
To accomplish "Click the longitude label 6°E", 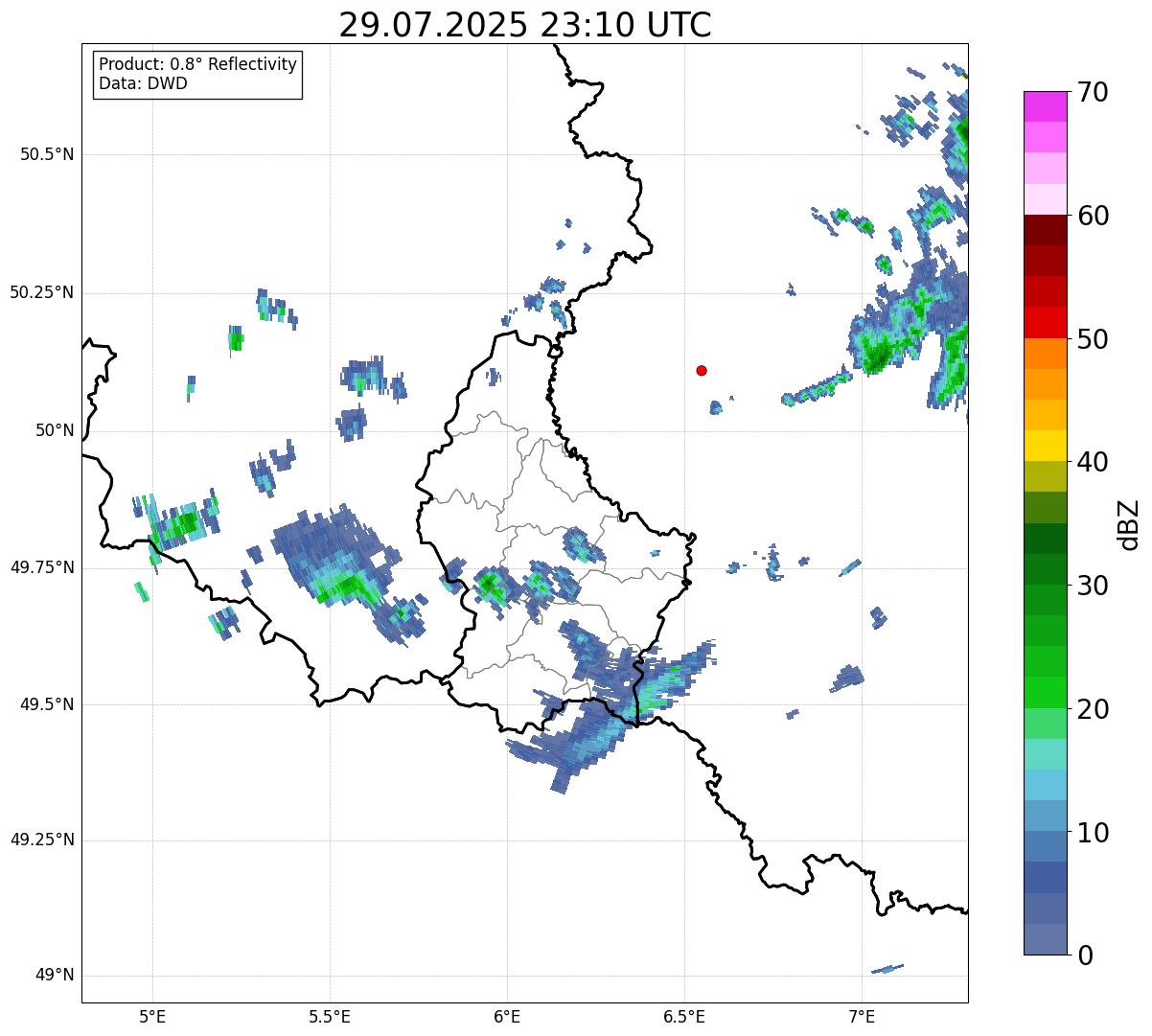I will (507, 1016).
